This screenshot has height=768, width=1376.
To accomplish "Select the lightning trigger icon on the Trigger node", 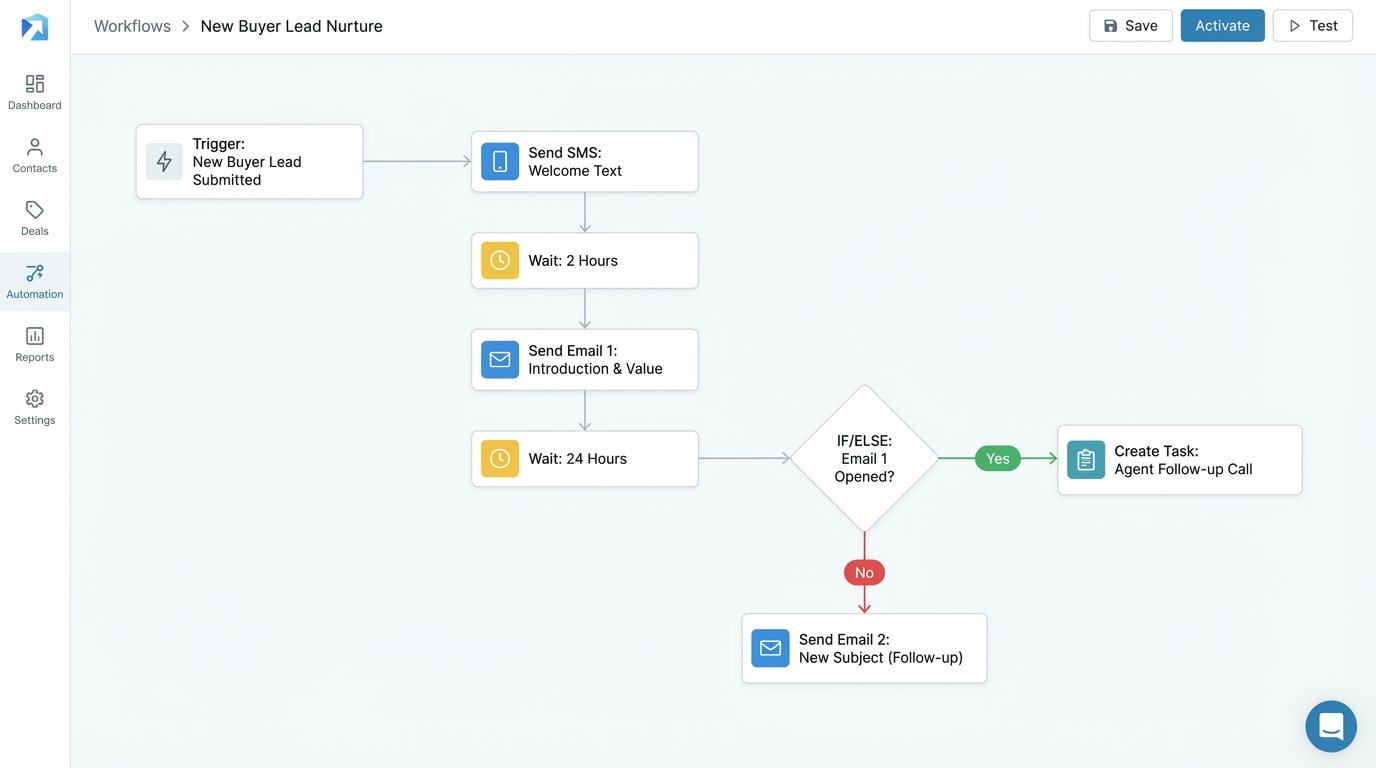I will (x=164, y=161).
